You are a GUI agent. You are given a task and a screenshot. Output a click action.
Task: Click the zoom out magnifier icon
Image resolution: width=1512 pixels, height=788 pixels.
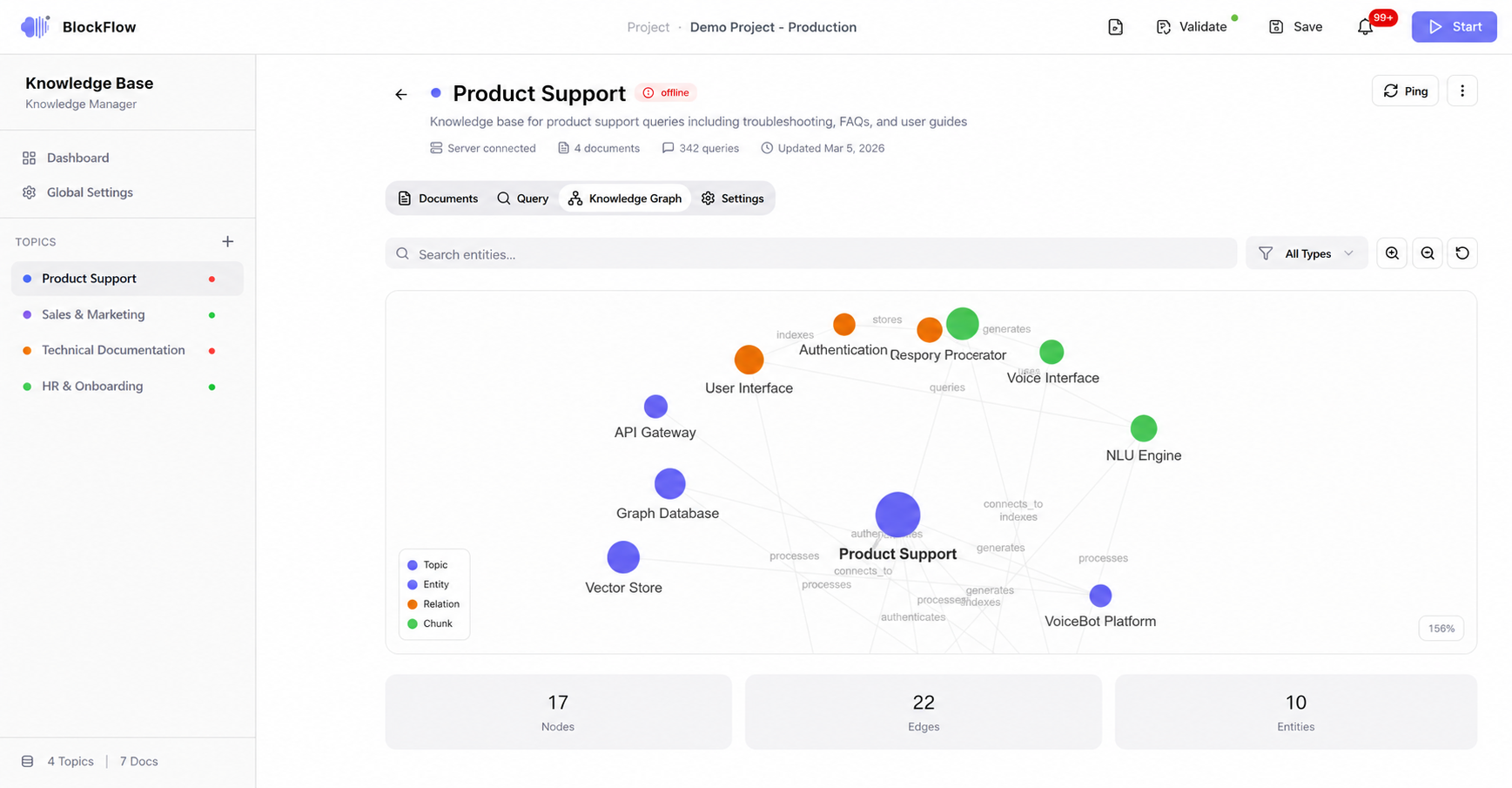tap(1428, 253)
